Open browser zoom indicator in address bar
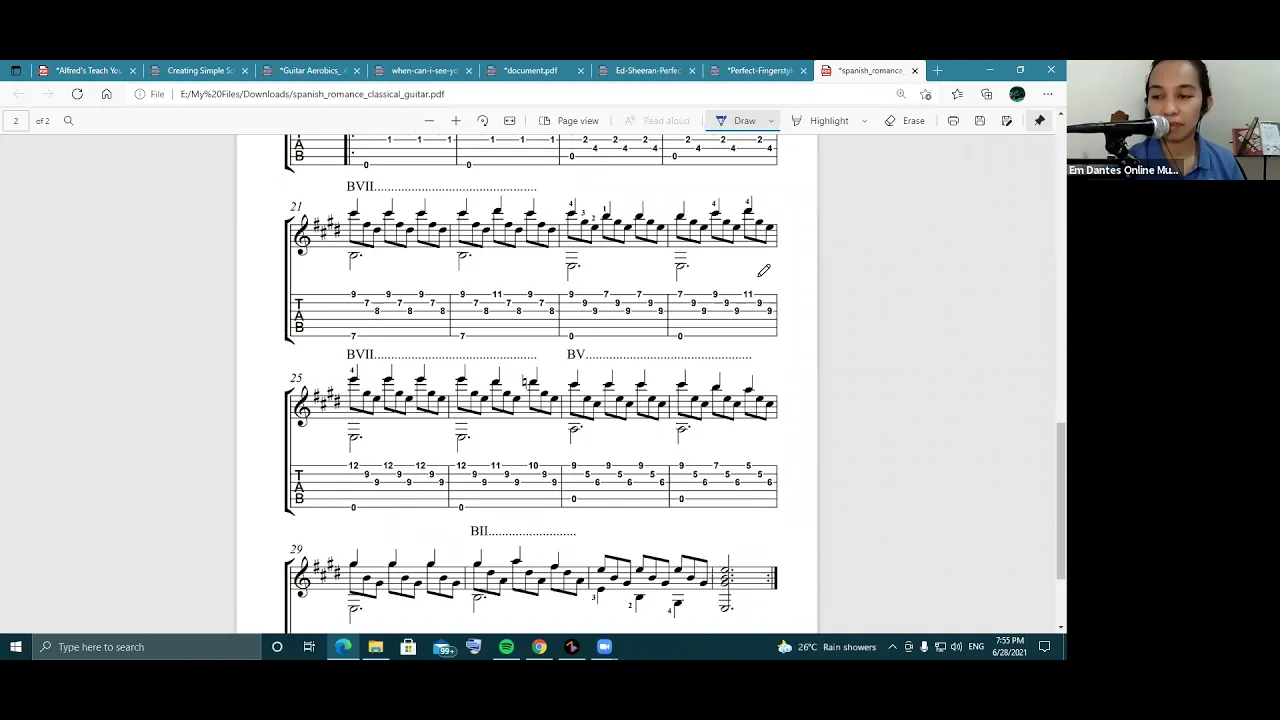Screen dimensions: 1280x720 [901, 94]
